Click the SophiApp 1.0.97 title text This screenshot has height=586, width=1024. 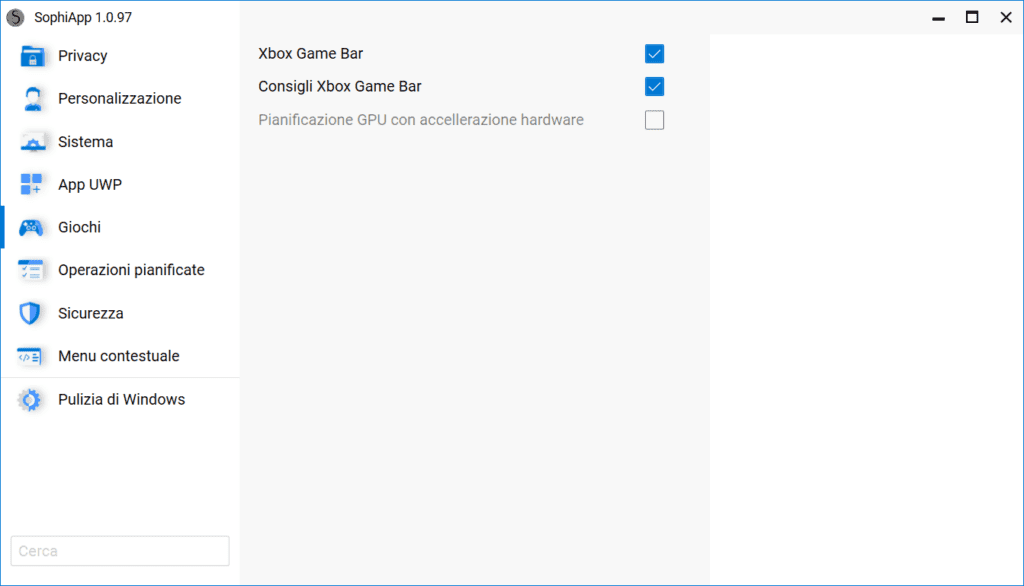(x=83, y=18)
